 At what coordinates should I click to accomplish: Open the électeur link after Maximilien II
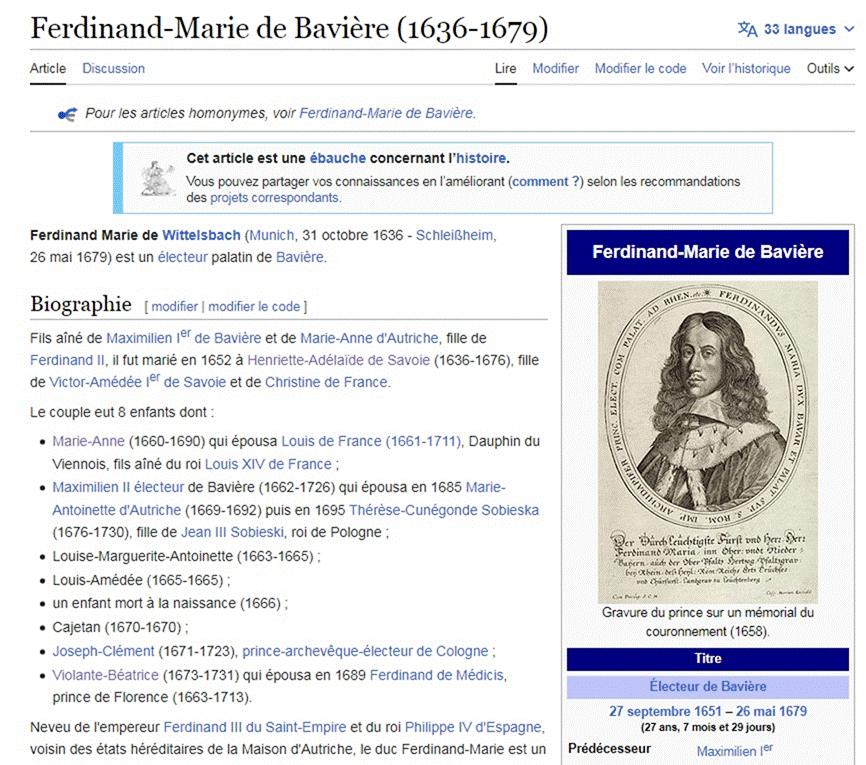159,487
